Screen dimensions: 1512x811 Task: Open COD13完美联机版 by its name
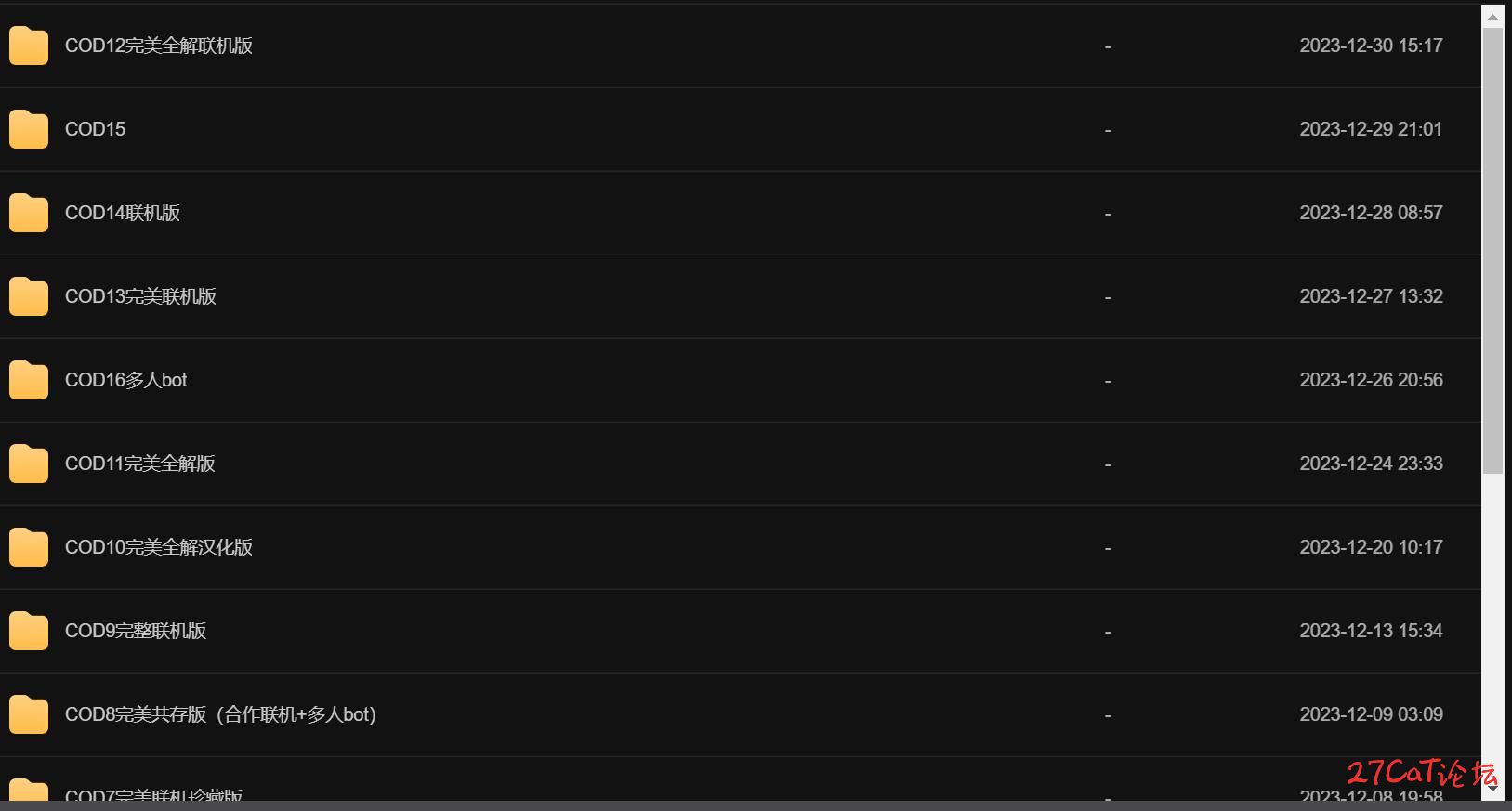click(140, 296)
